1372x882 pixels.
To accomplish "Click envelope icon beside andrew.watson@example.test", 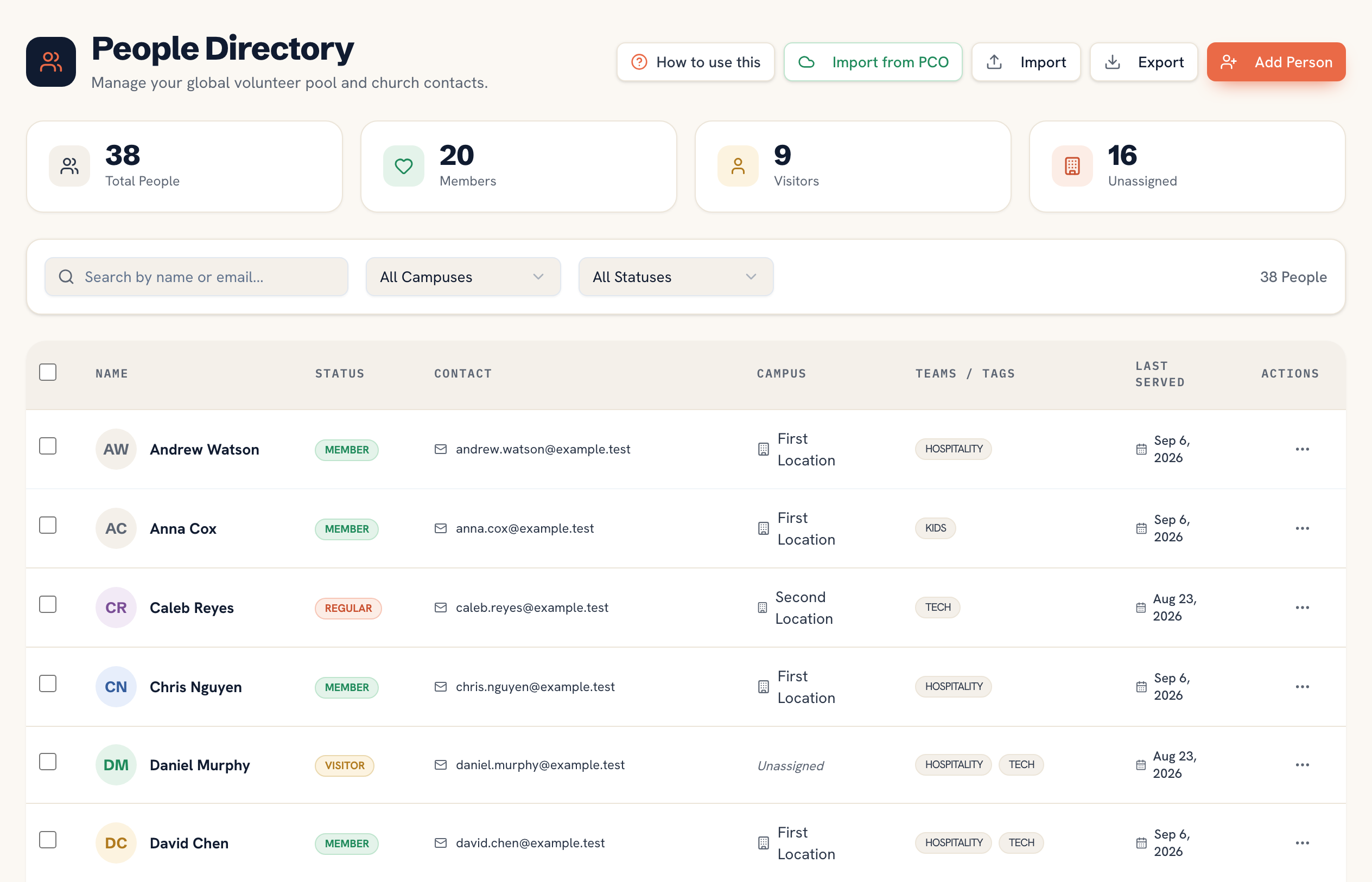I will [441, 449].
